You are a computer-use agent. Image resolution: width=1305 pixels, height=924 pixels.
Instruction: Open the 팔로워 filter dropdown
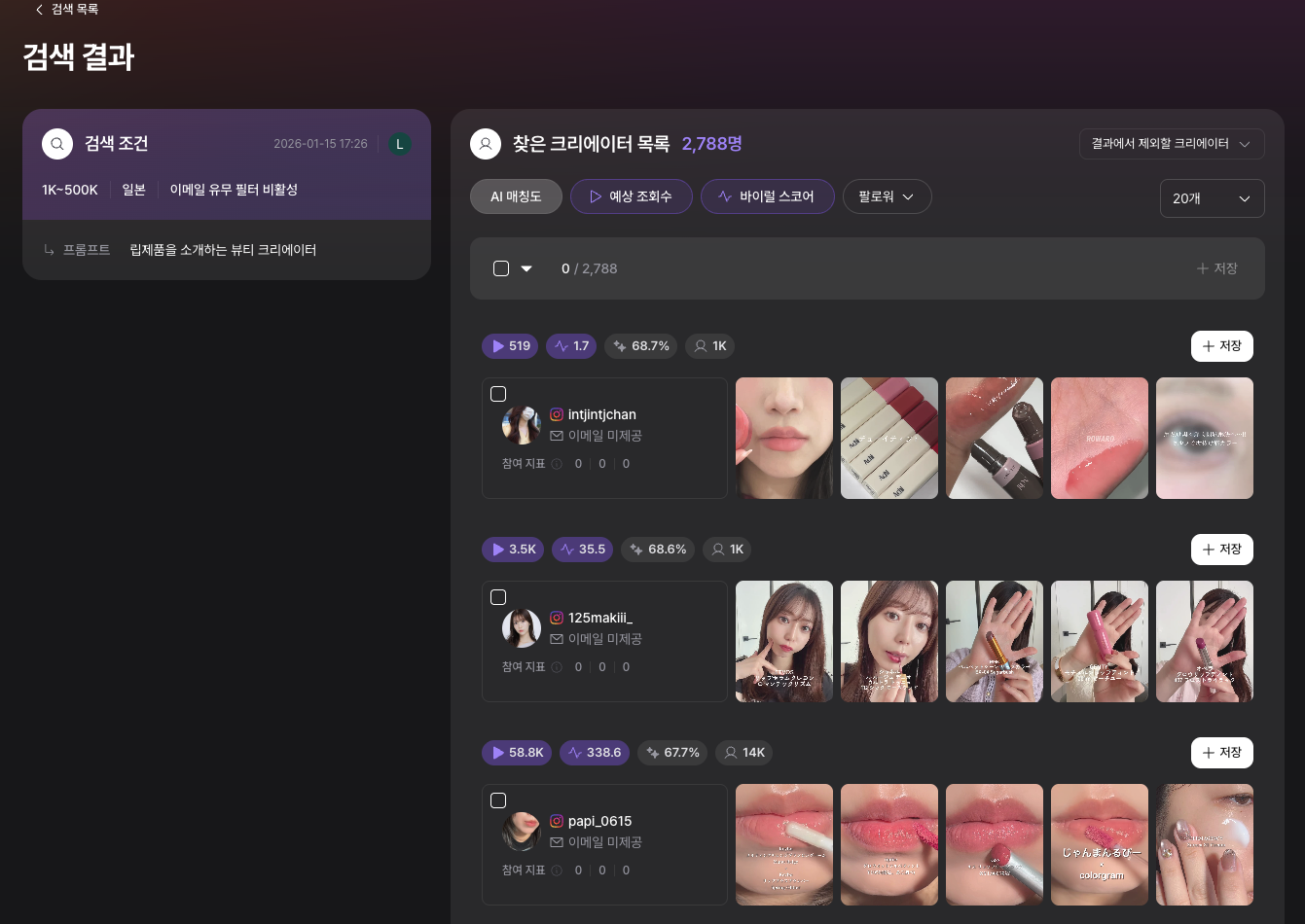click(887, 196)
